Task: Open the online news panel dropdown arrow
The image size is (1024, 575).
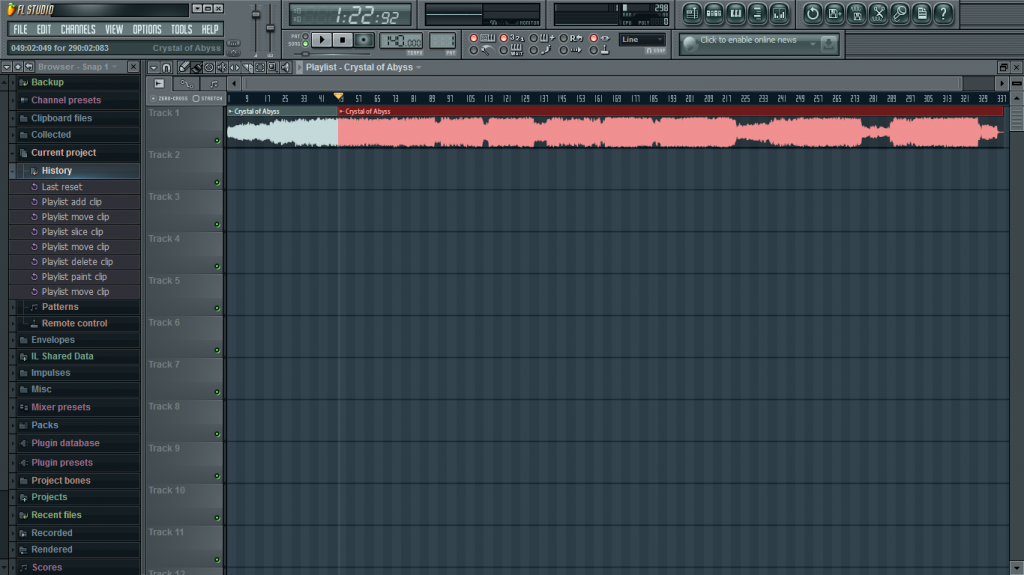Action: [x=813, y=44]
